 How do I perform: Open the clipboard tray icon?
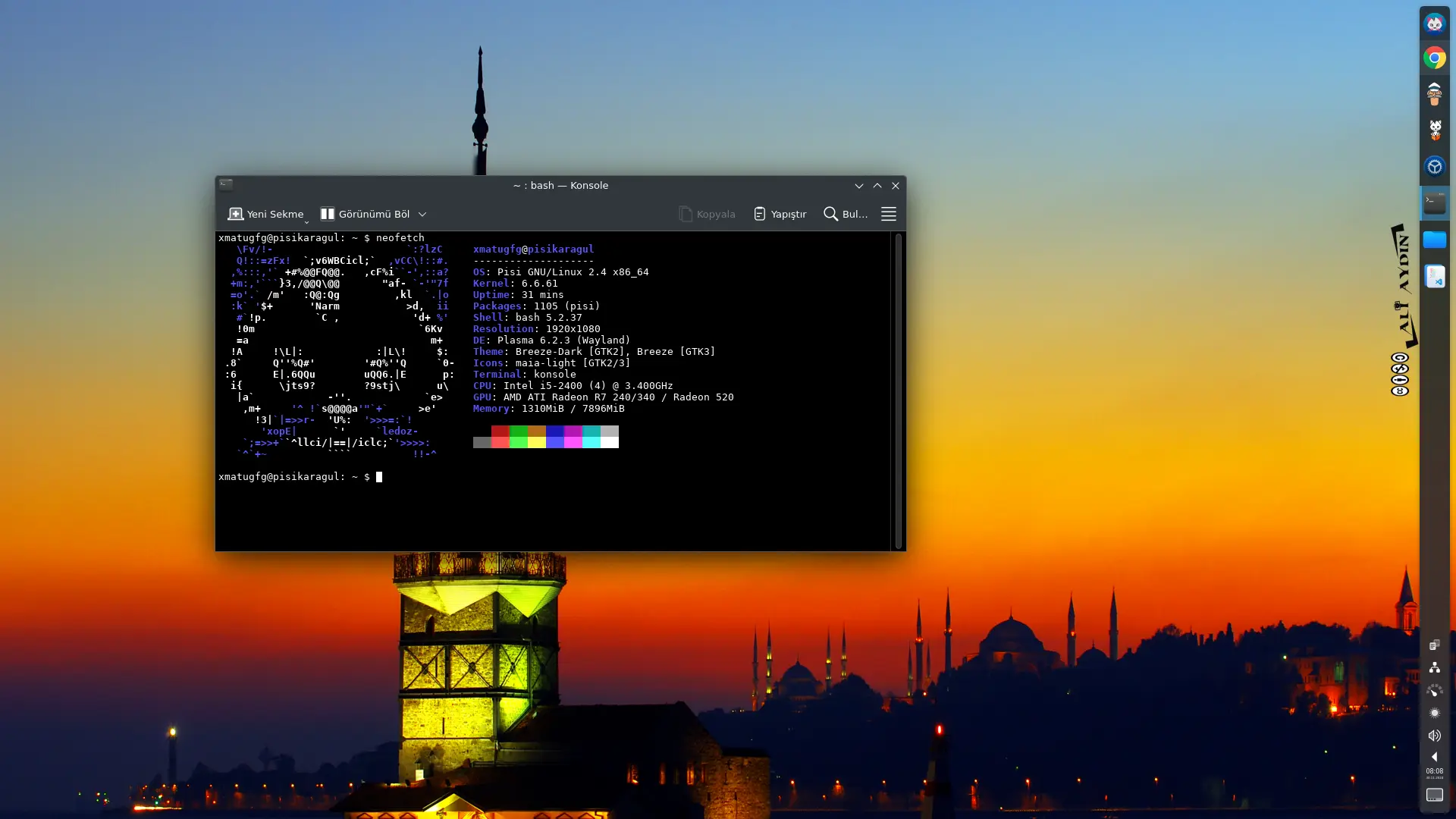click(1434, 645)
